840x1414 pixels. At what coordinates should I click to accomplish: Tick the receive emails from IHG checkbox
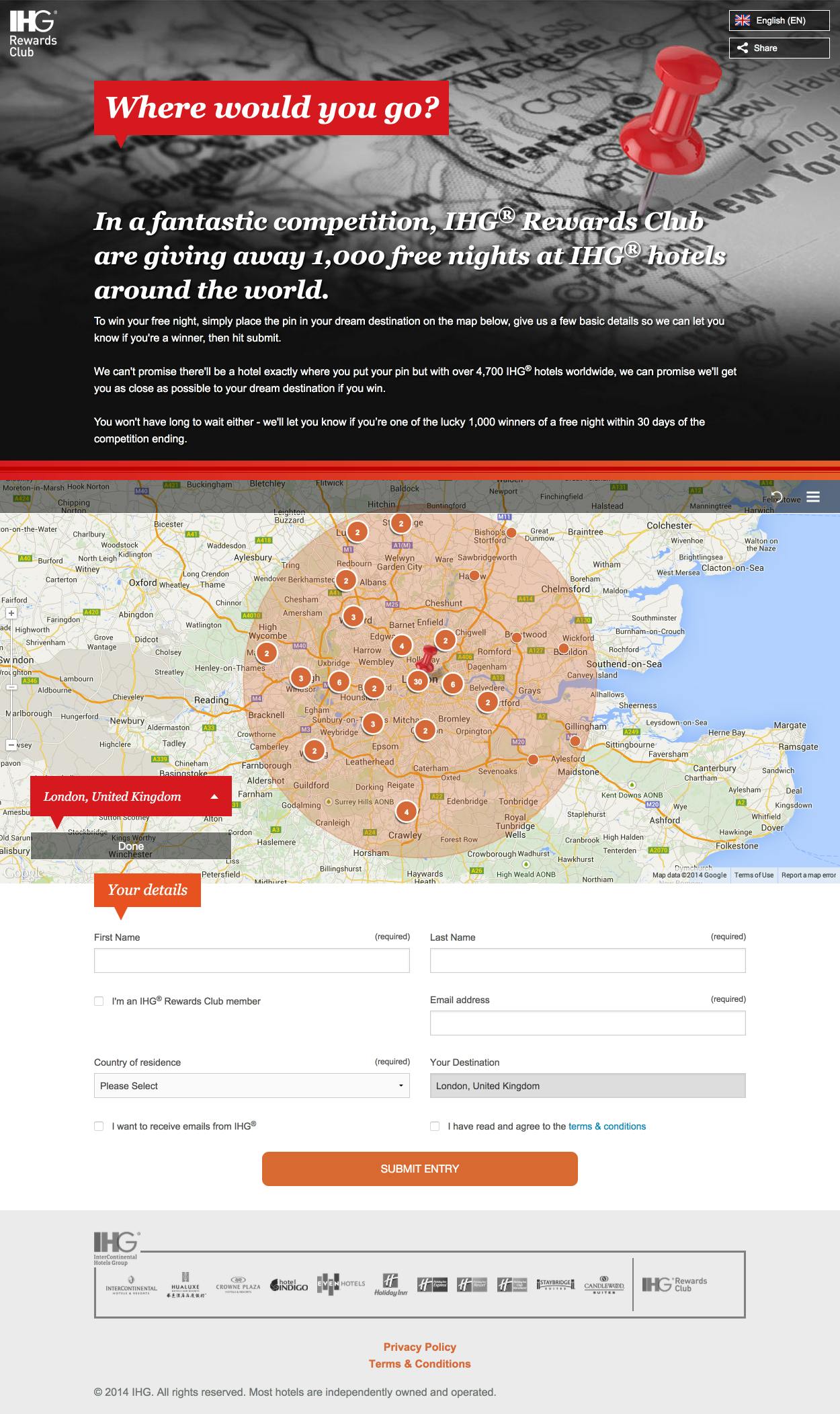[99, 1126]
